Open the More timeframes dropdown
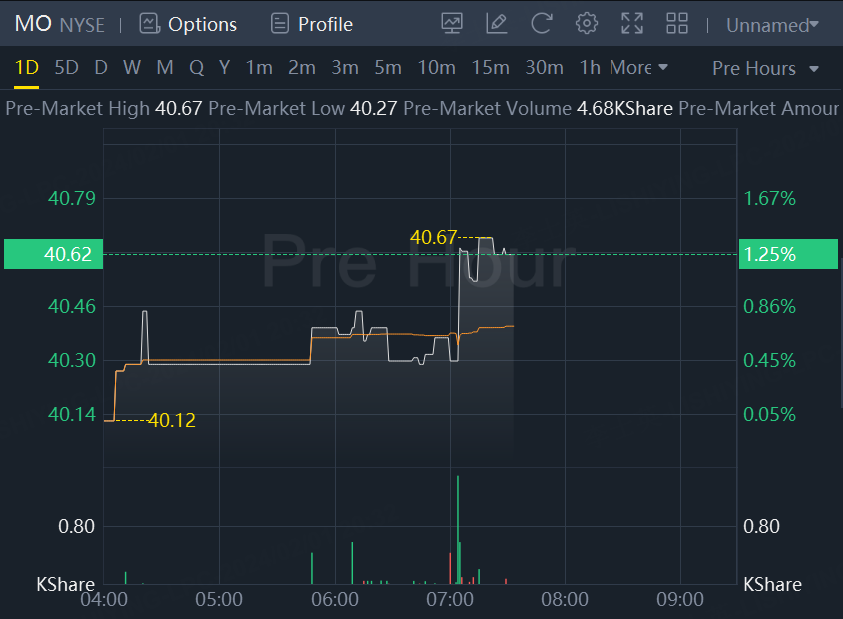The width and height of the screenshot is (843, 619). click(639, 68)
